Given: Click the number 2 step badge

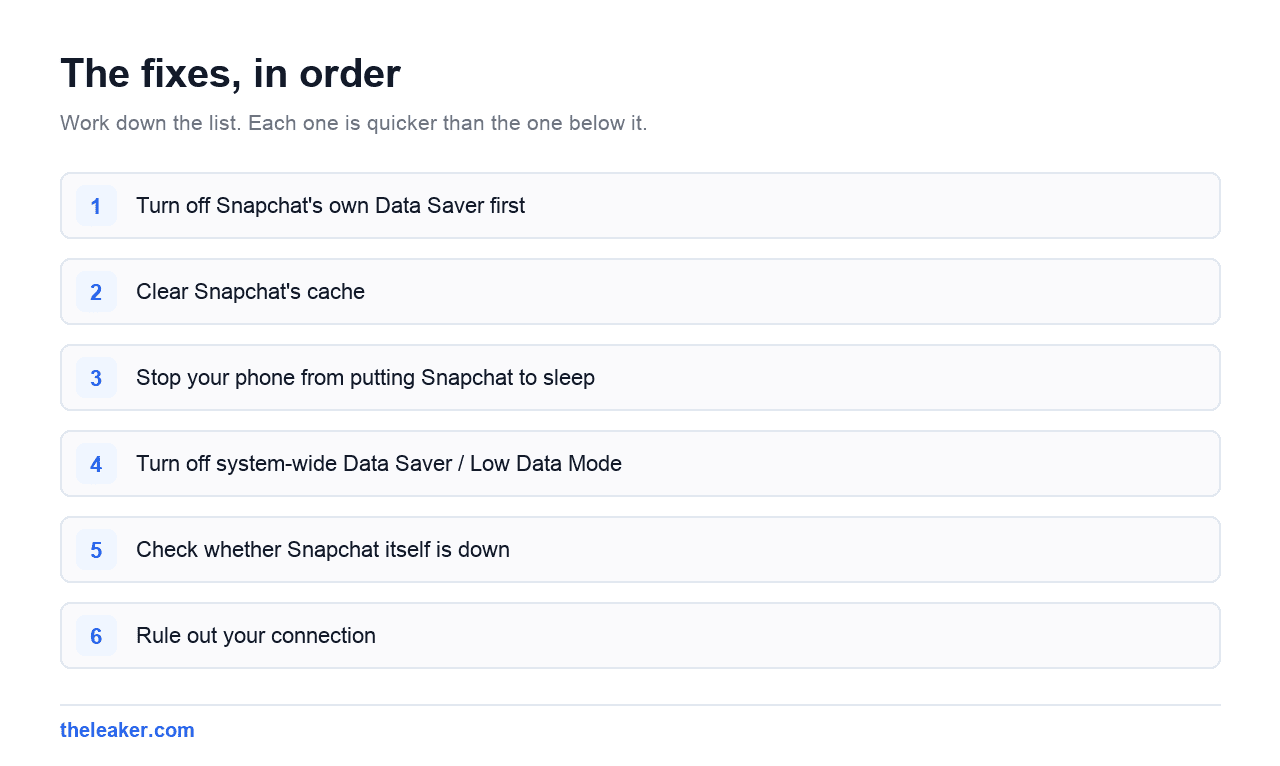Looking at the screenshot, I should 96,292.
